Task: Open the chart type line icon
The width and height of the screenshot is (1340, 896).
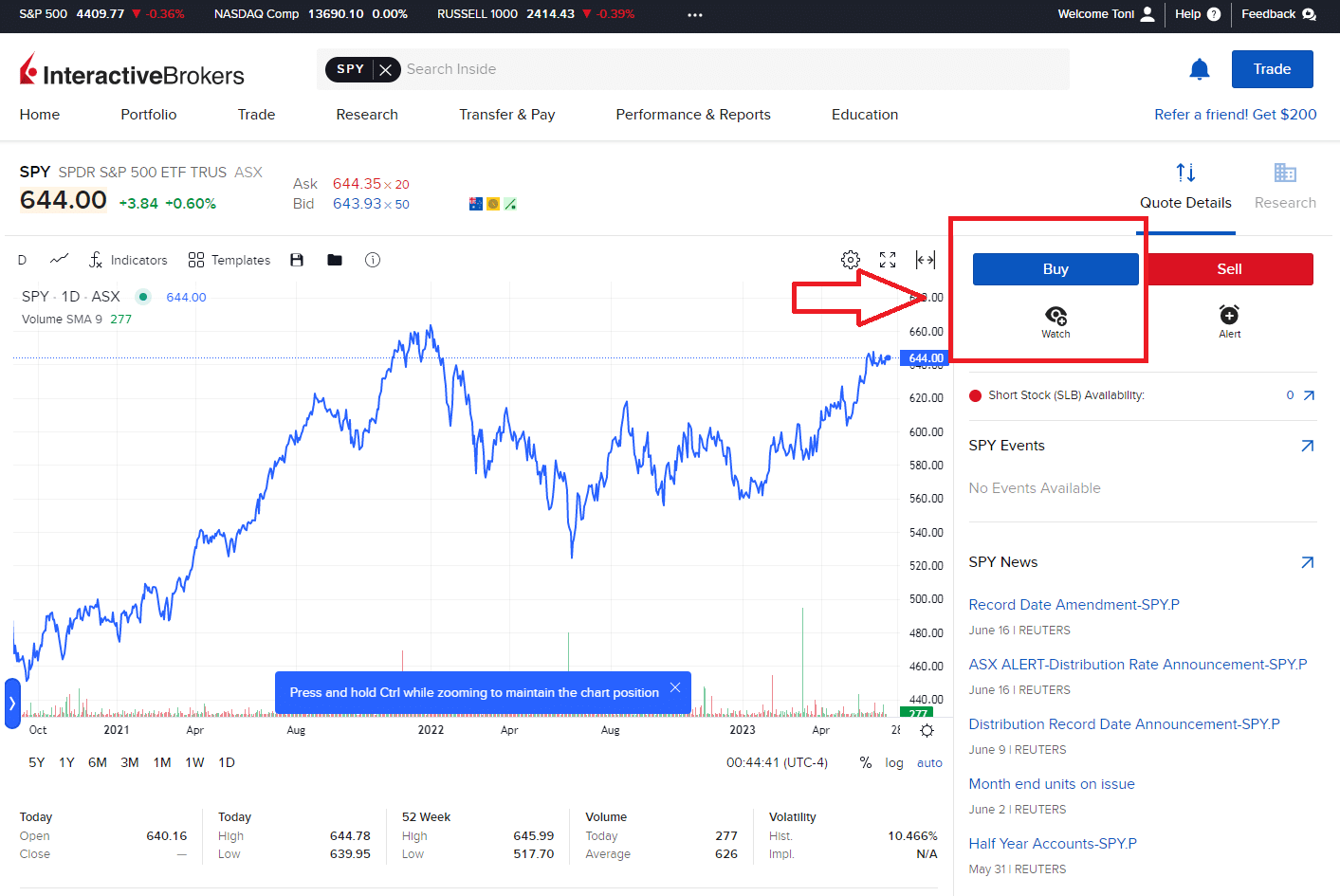Action: click(x=60, y=259)
